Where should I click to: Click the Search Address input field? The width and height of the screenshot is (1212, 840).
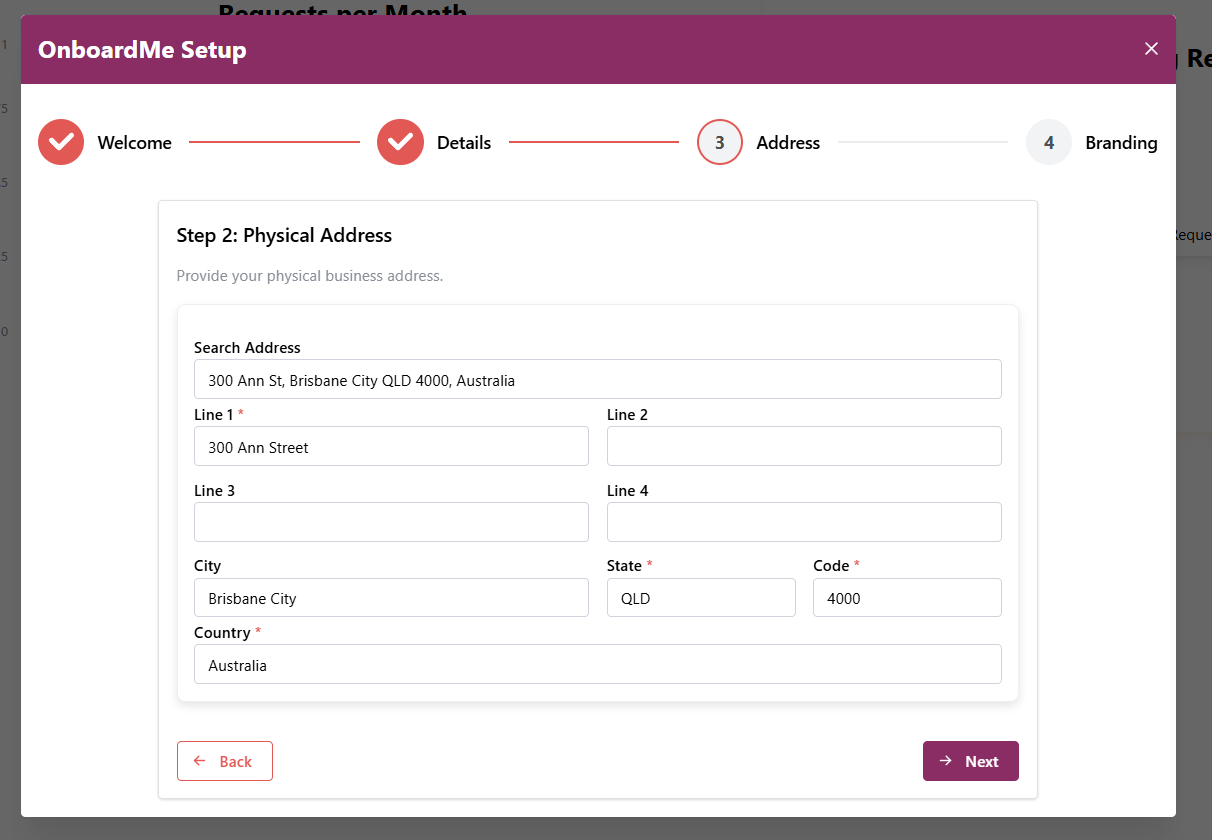click(597, 380)
